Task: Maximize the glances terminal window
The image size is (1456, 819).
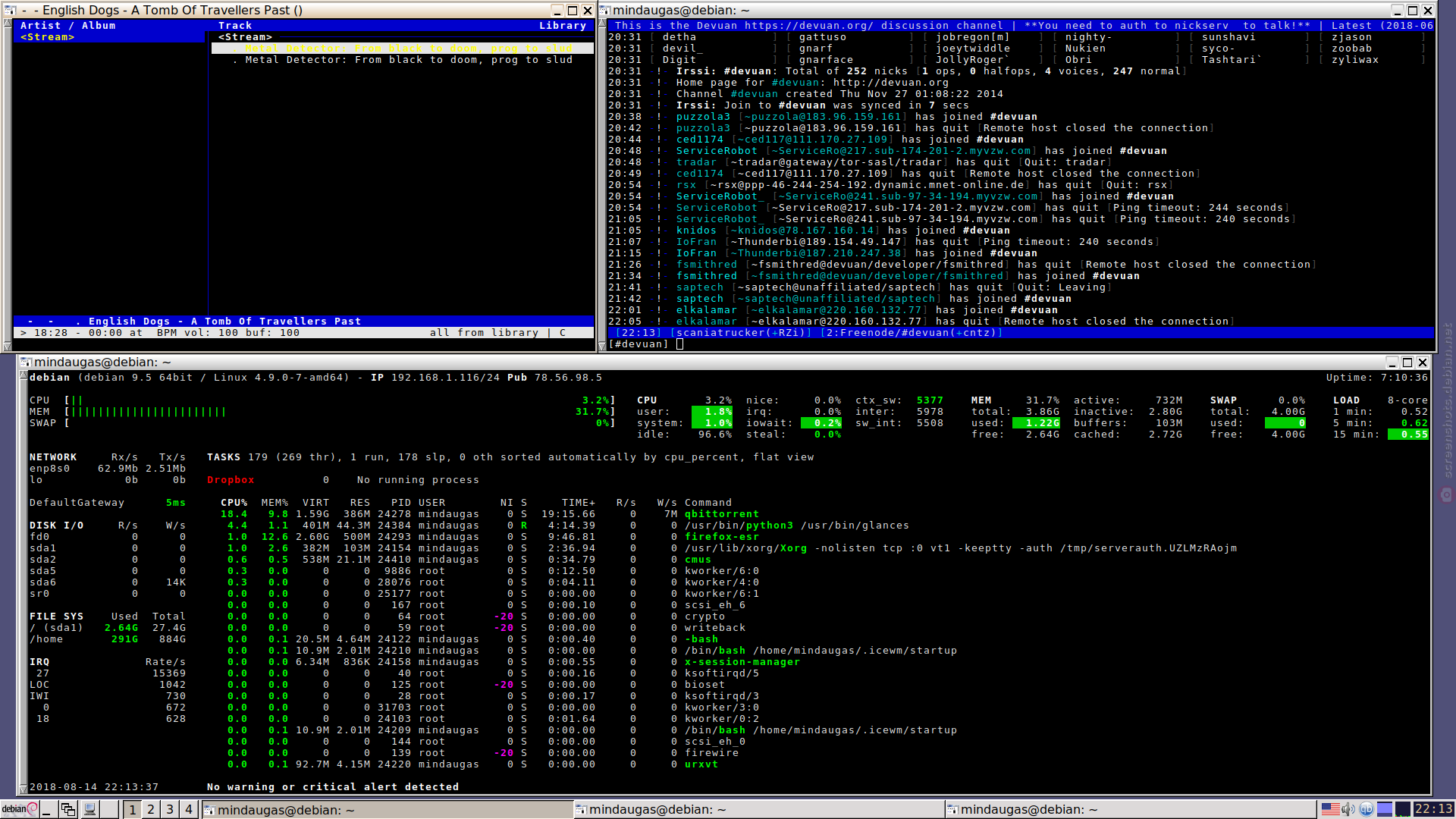Action: click(x=1407, y=362)
